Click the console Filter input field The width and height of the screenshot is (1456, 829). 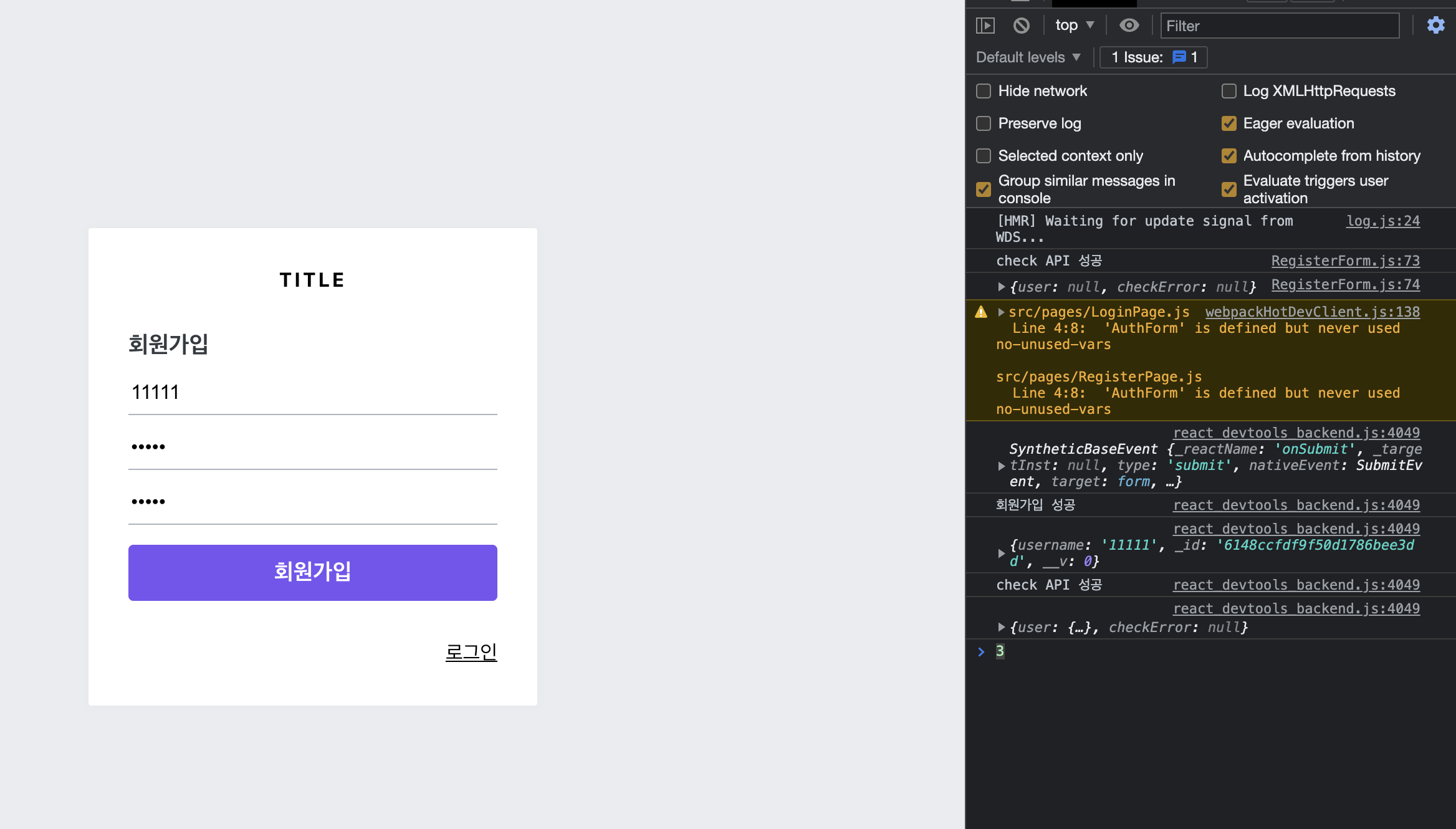[1279, 26]
